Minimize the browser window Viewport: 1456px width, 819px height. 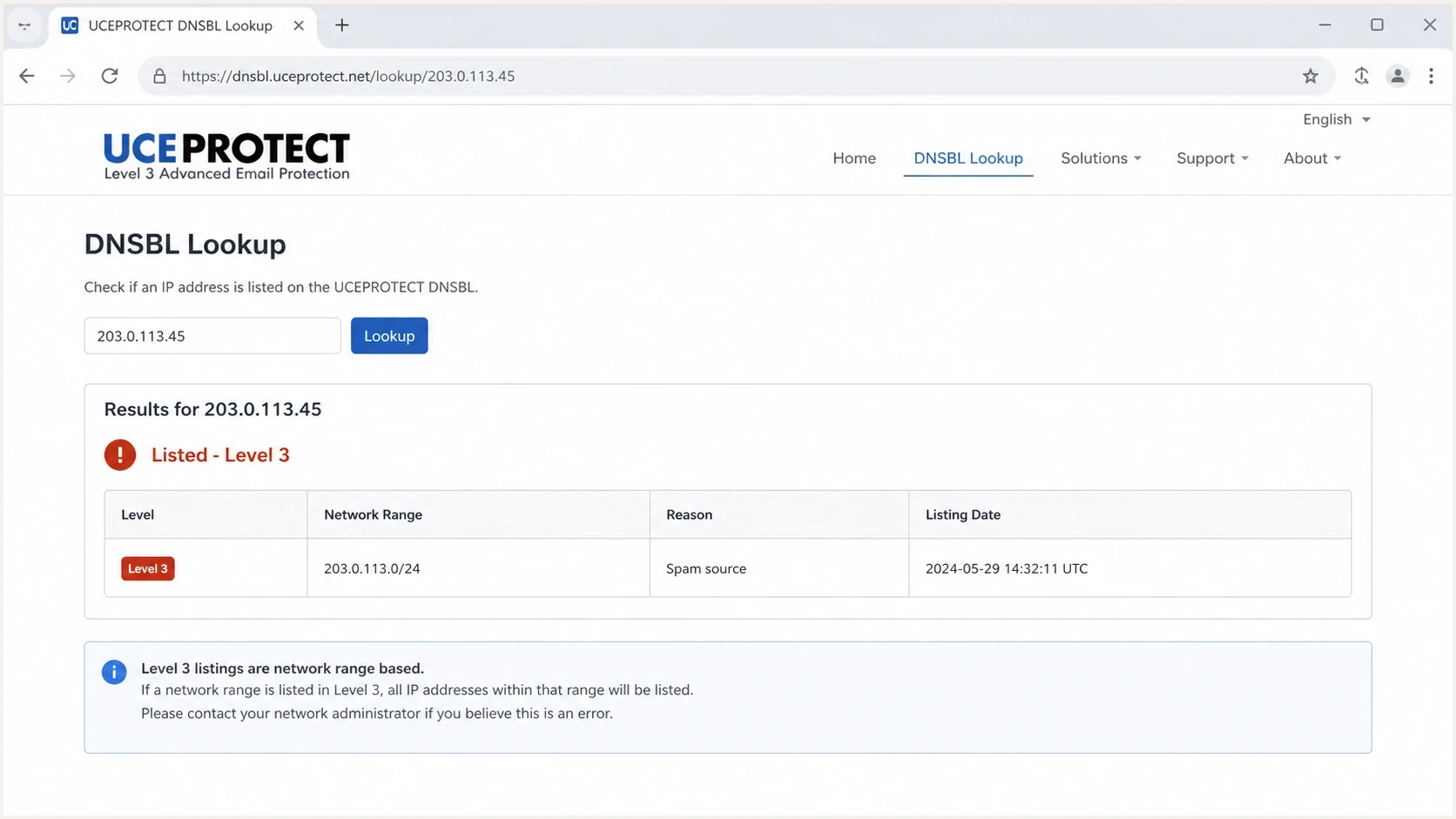(1325, 25)
